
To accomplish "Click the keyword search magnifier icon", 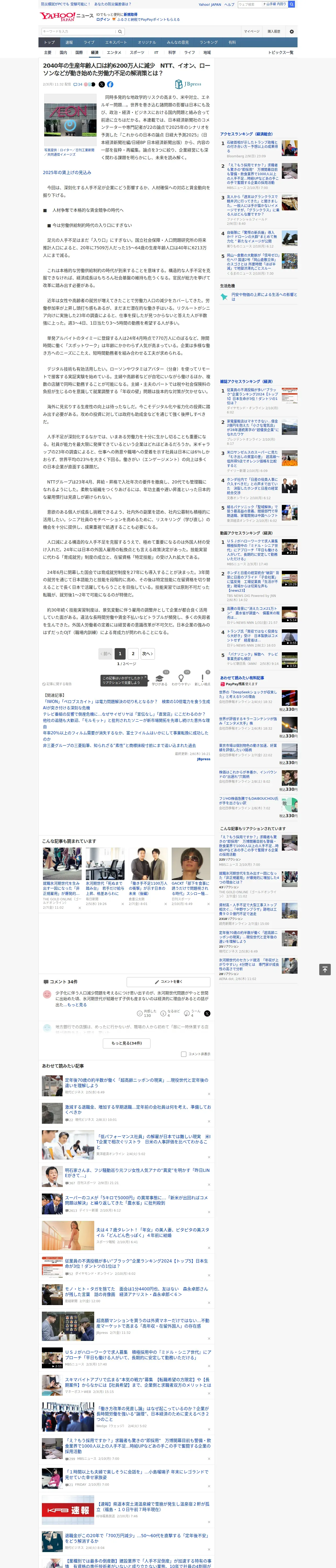I will pyautogui.click(x=120, y=31).
